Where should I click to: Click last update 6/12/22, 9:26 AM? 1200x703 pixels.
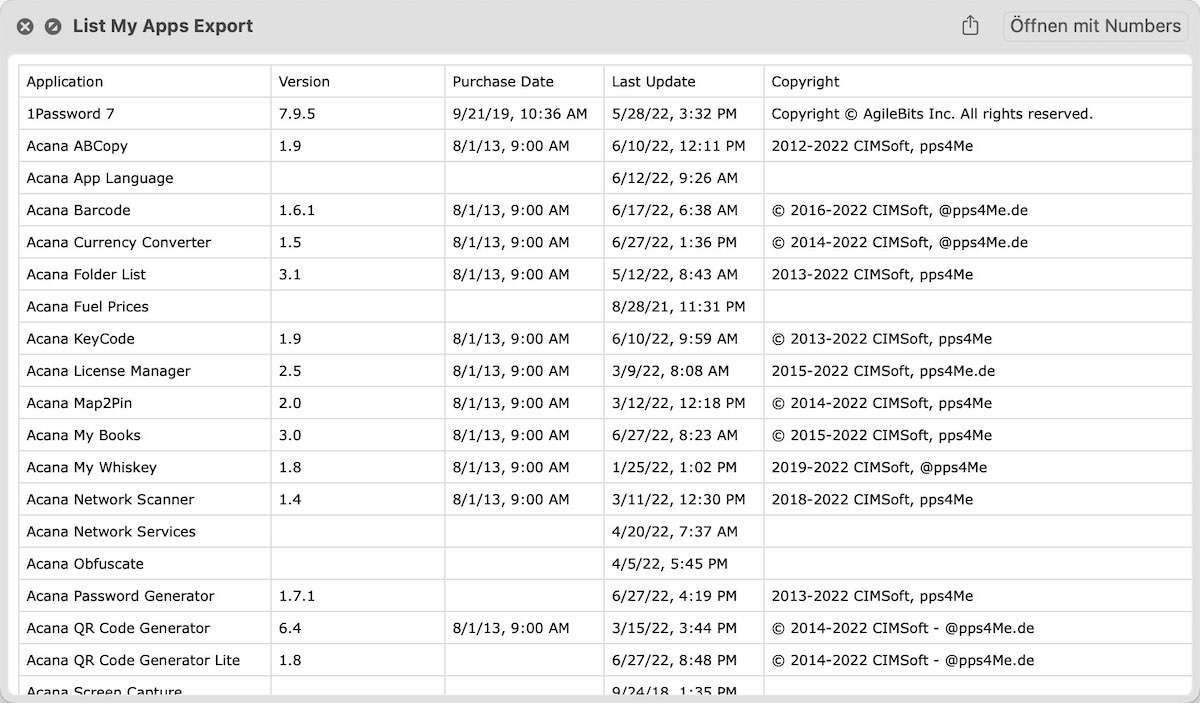tap(685, 178)
